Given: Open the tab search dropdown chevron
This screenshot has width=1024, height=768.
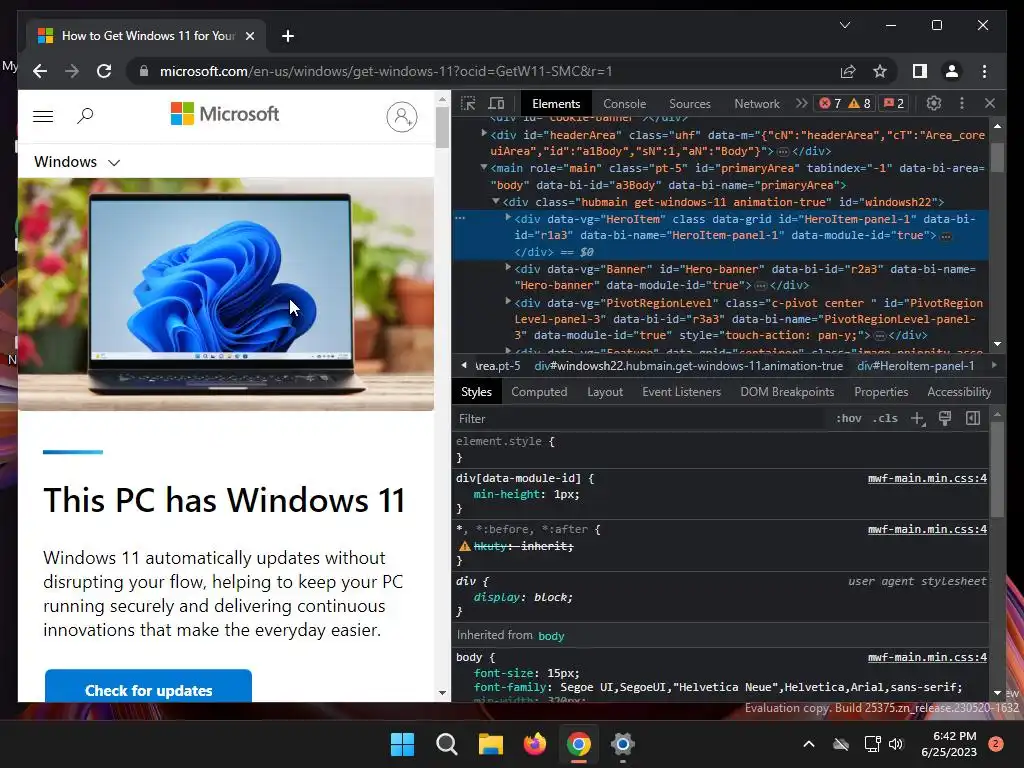Looking at the screenshot, I should [x=844, y=25].
